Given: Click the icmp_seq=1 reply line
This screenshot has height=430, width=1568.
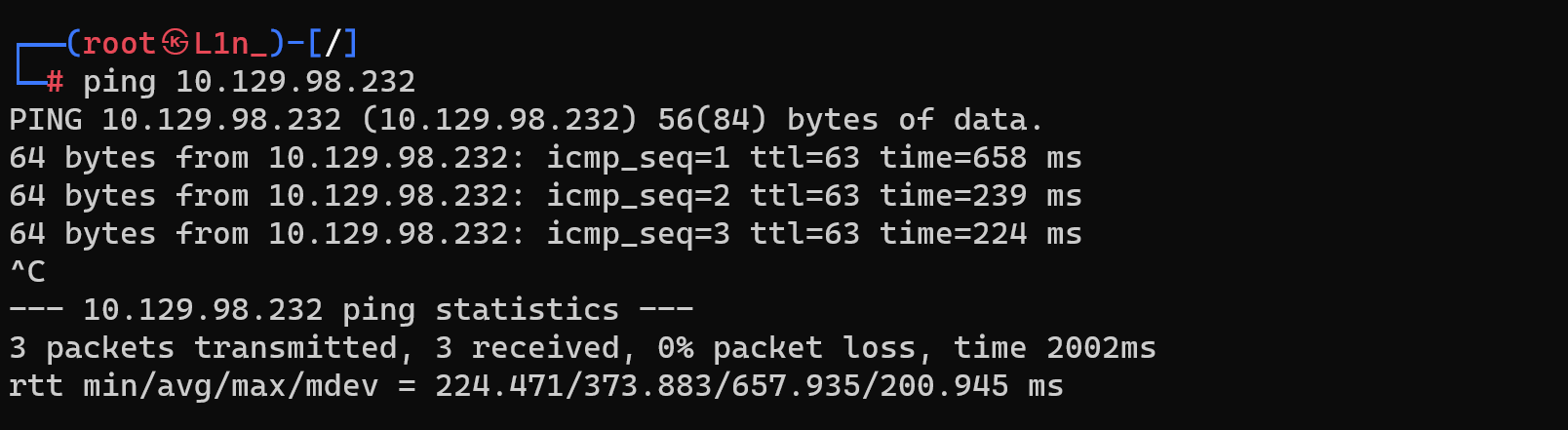Looking at the screenshot, I should 546,158.
